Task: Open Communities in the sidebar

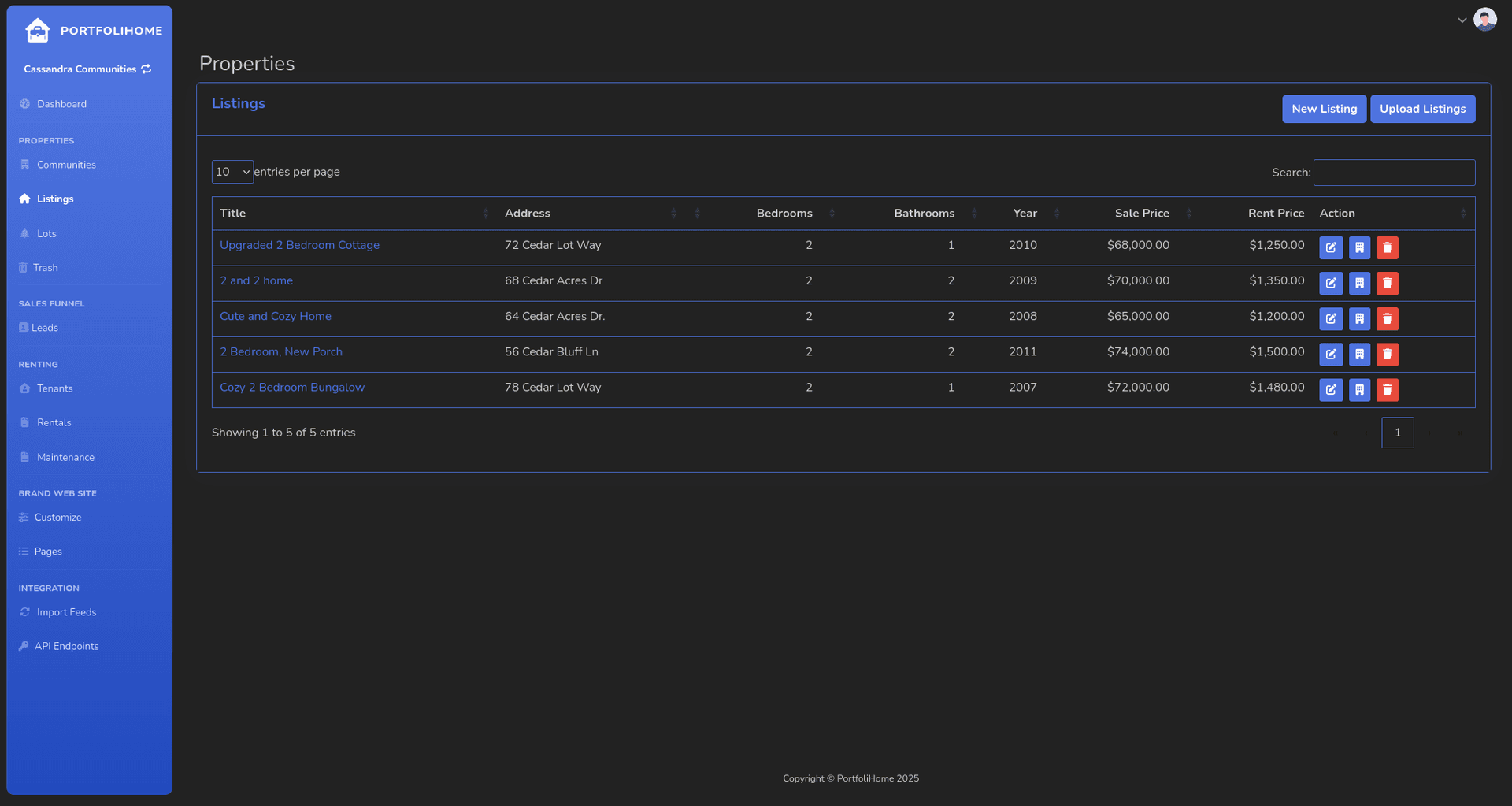Action: click(x=66, y=165)
